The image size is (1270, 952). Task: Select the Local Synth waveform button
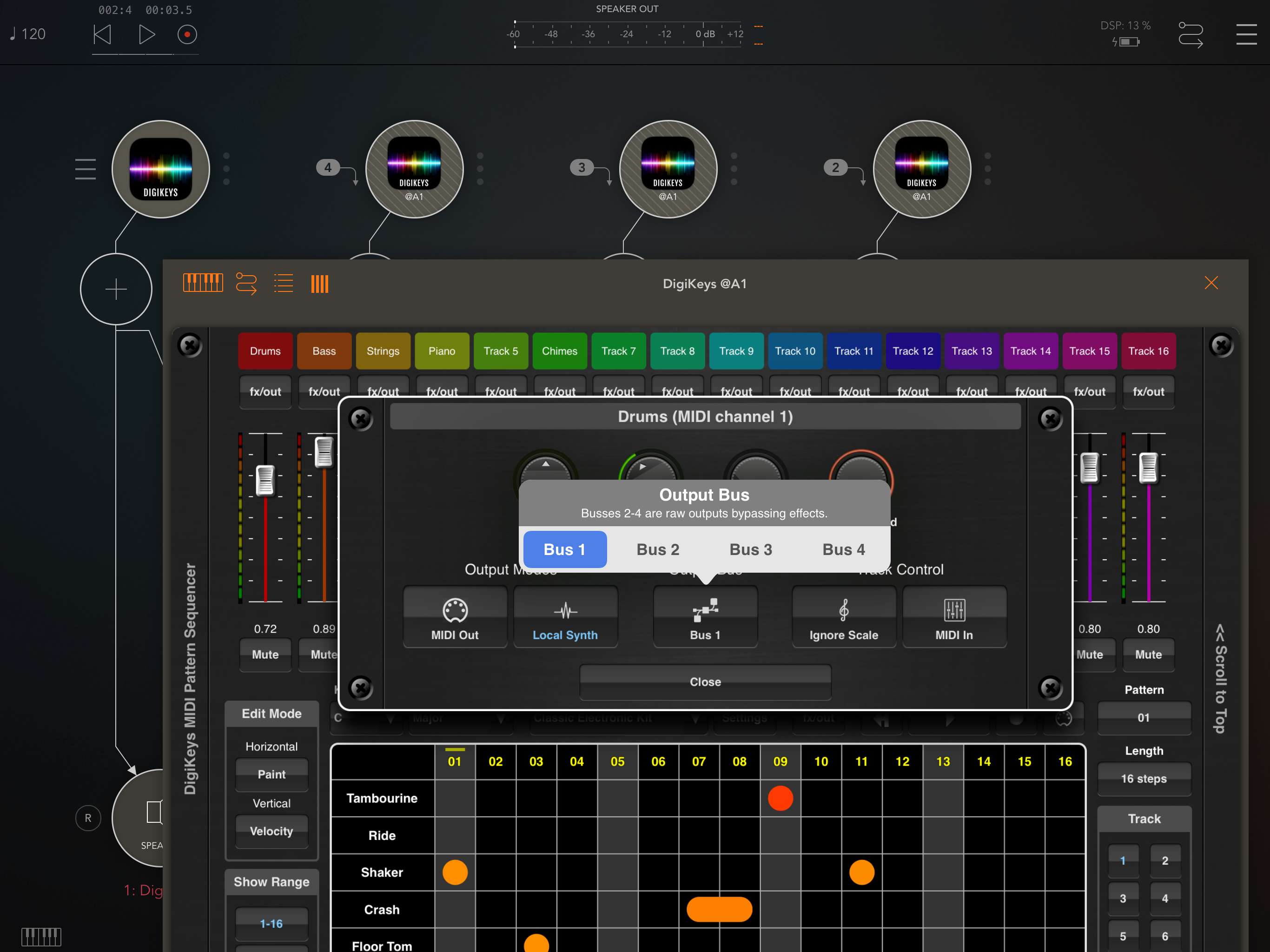[x=565, y=611]
